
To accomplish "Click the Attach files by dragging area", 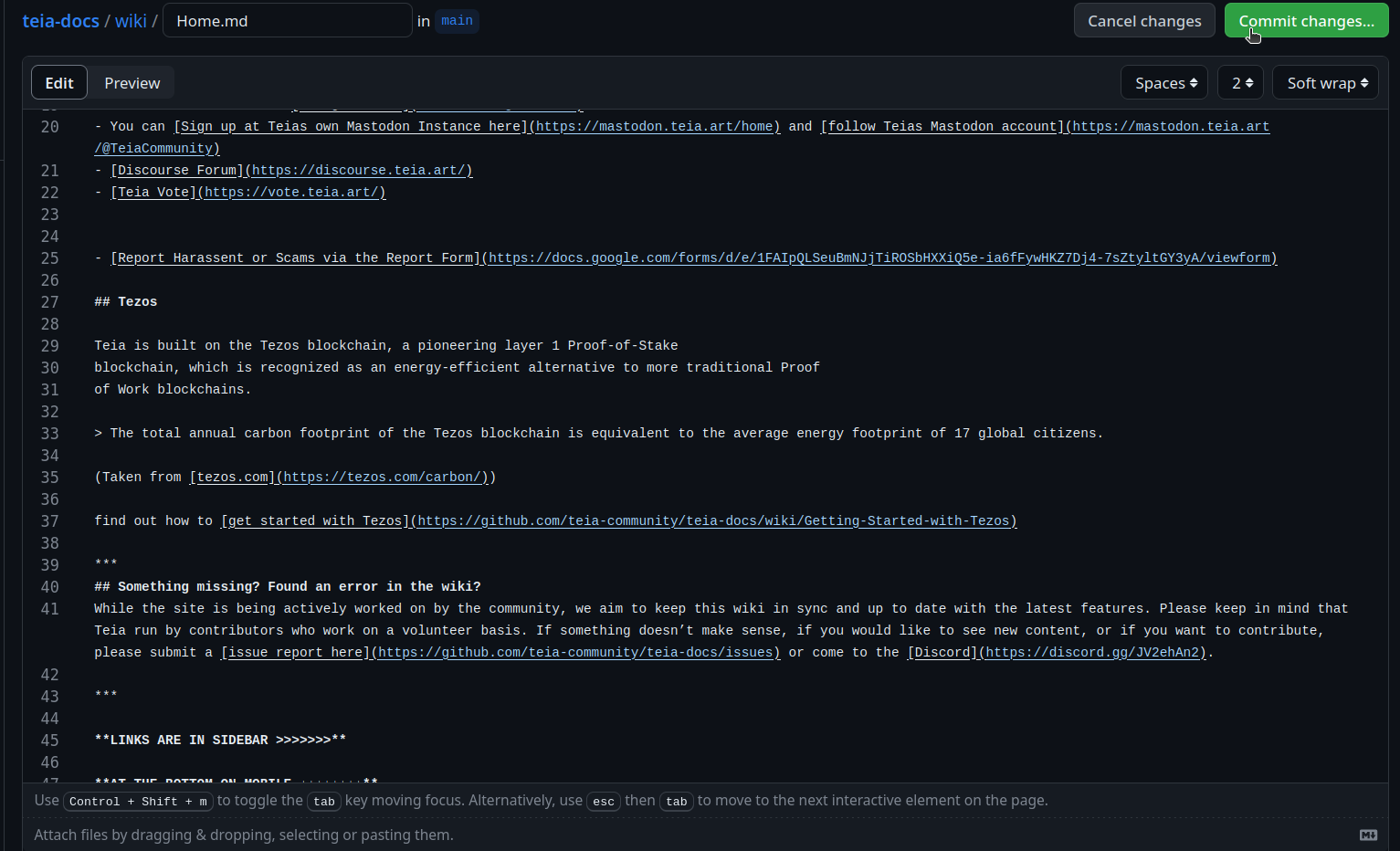I will (244, 835).
